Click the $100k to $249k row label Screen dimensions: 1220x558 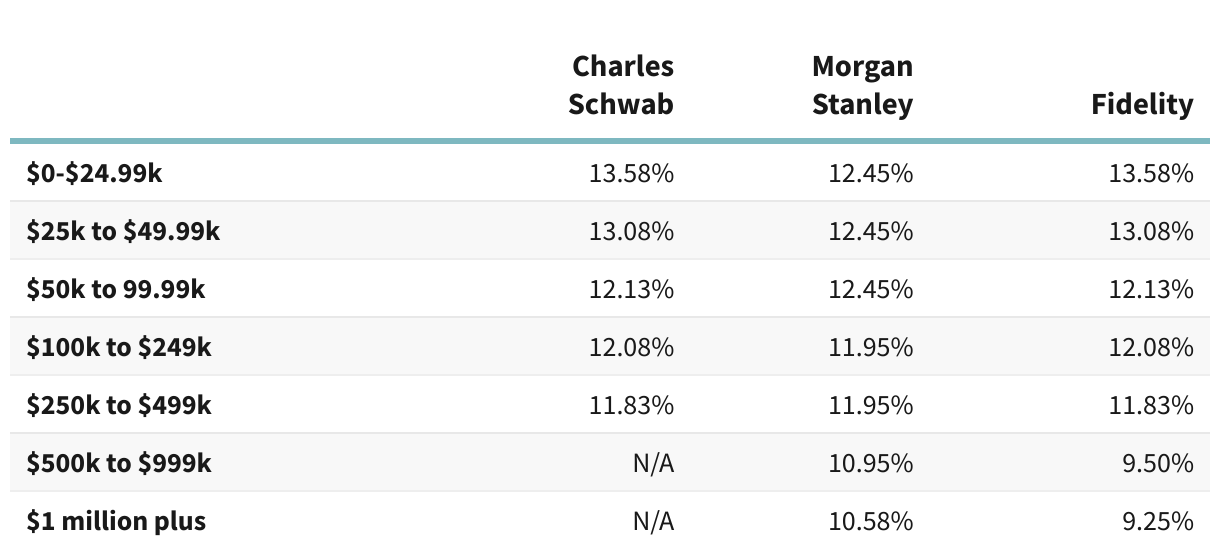119,347
